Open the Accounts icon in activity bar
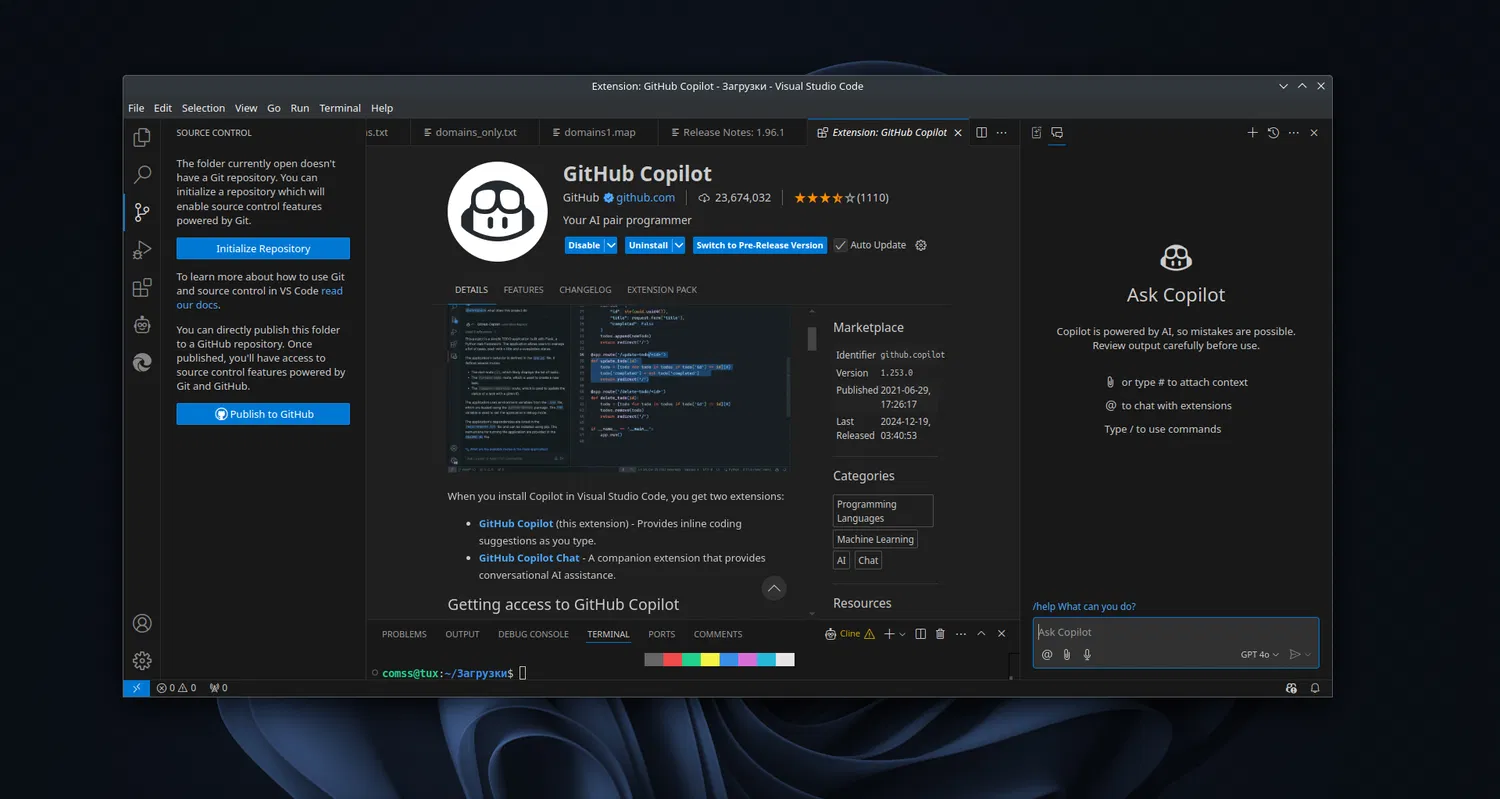 click(142, 623)
